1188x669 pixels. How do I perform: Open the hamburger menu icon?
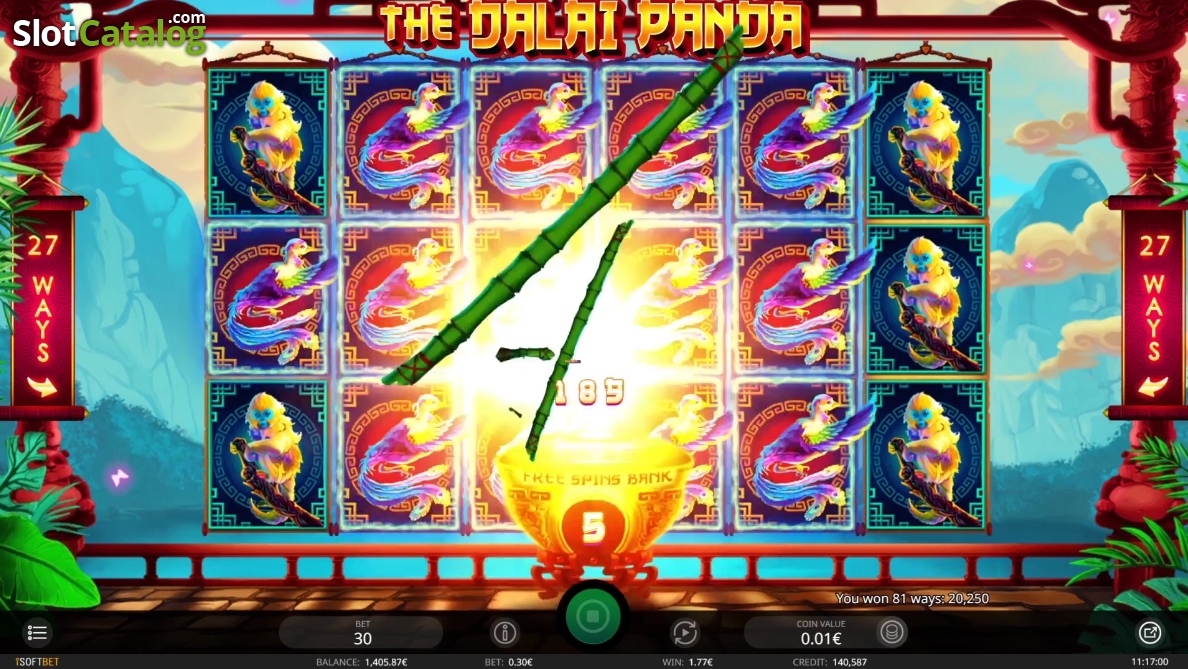[36, 632]
